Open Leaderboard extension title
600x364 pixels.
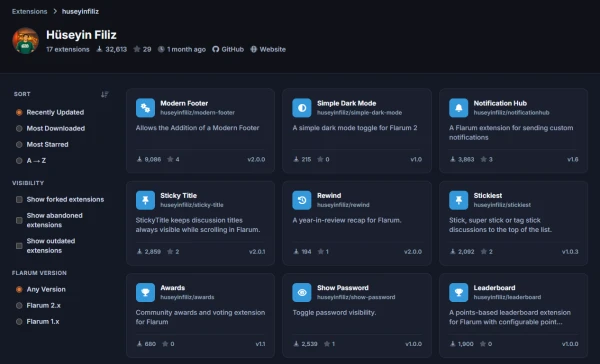pyautogui.click(x=494, y=288)
